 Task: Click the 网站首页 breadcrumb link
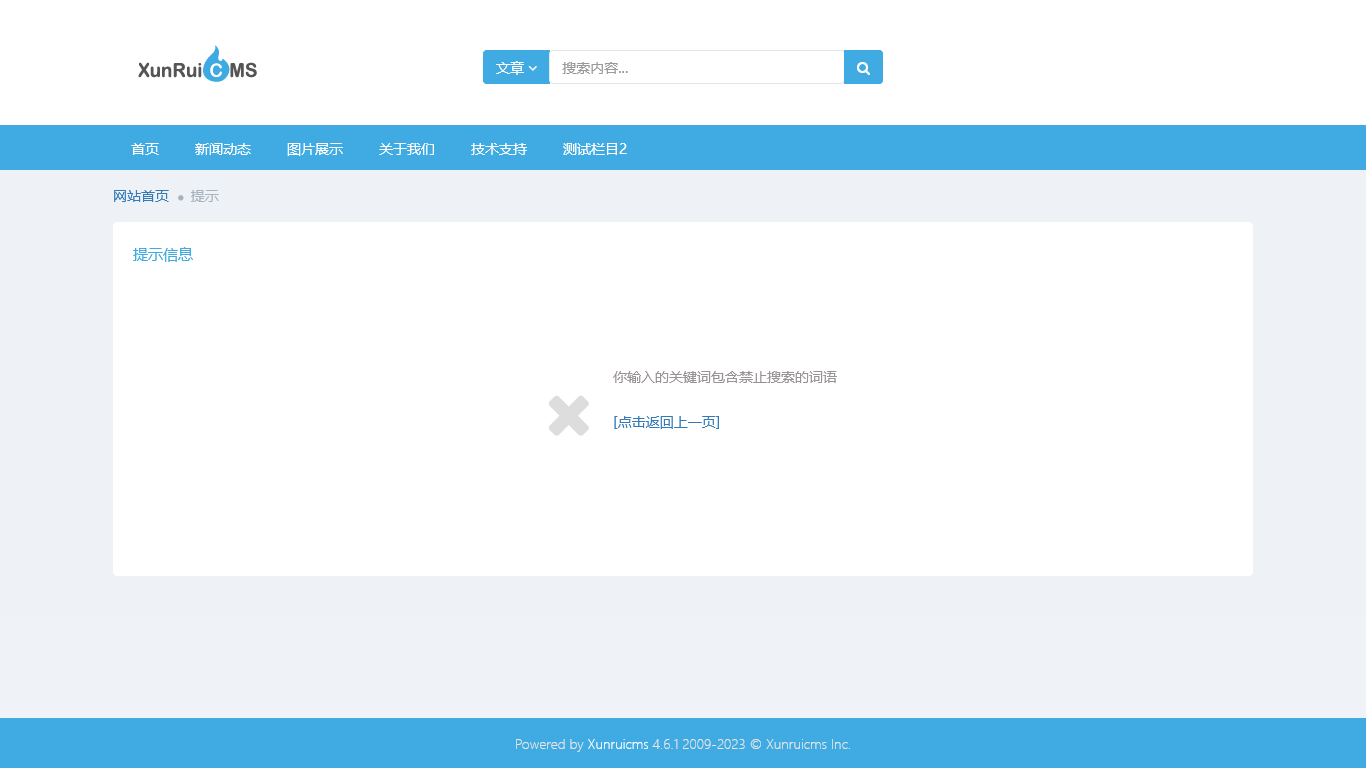pyautogui.click(x=141, y=196)
